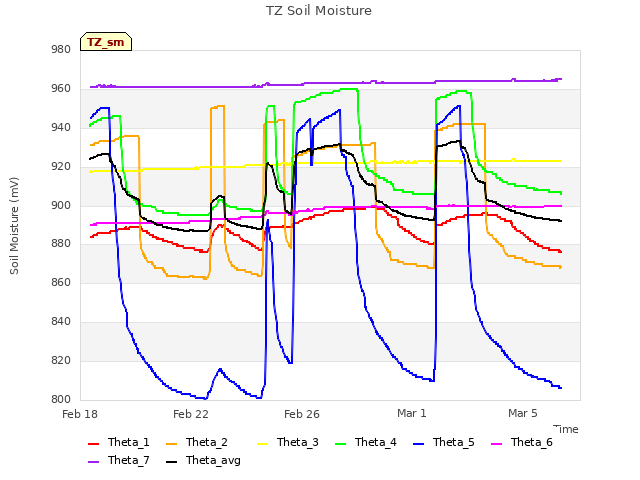Image resolution: width=640 pixels, height=480 pixels.
Task: Click the Soil Moisture (mV) axis label
Action: click(x=14, y=226)
